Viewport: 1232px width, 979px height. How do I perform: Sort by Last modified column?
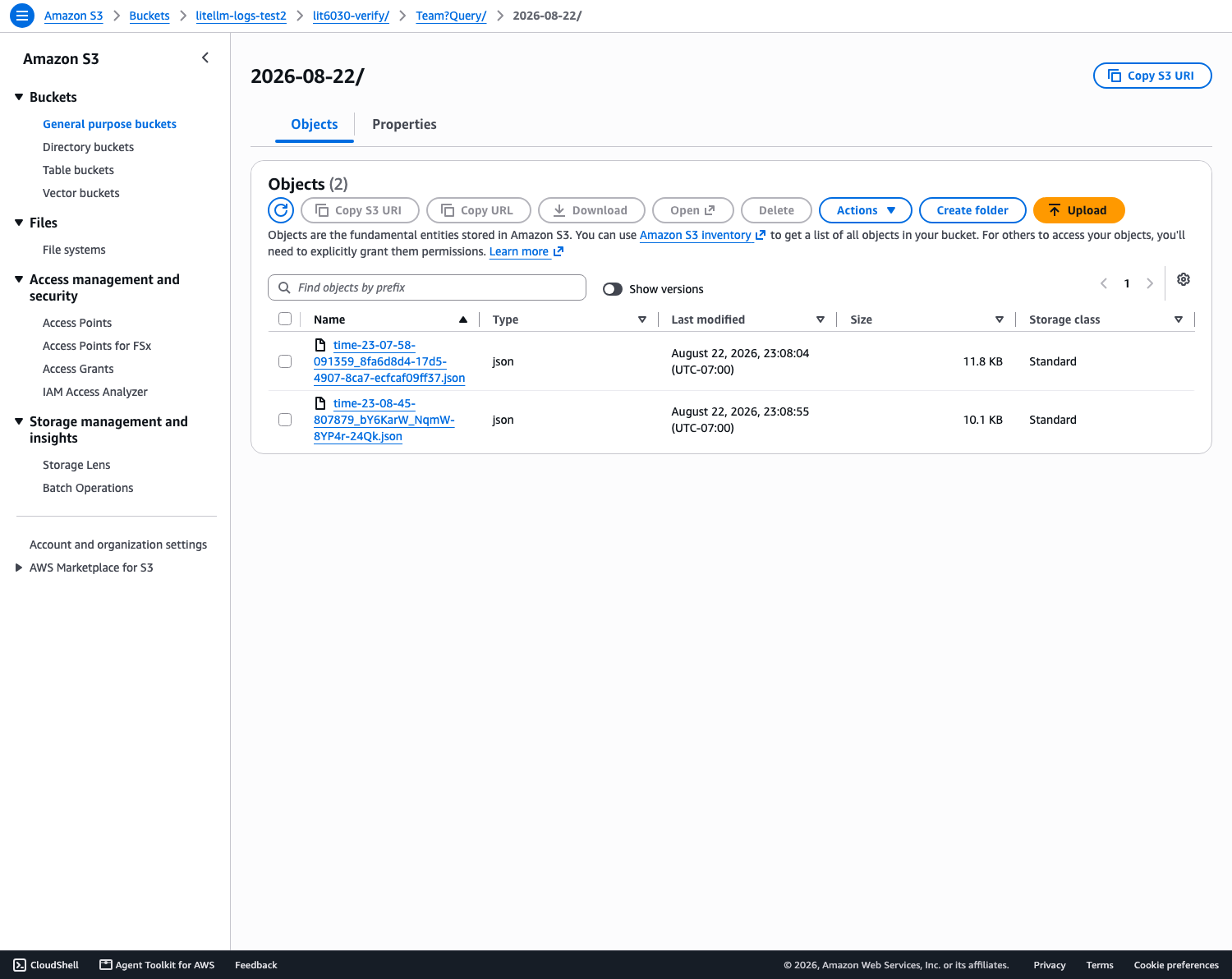pos(821,319)
